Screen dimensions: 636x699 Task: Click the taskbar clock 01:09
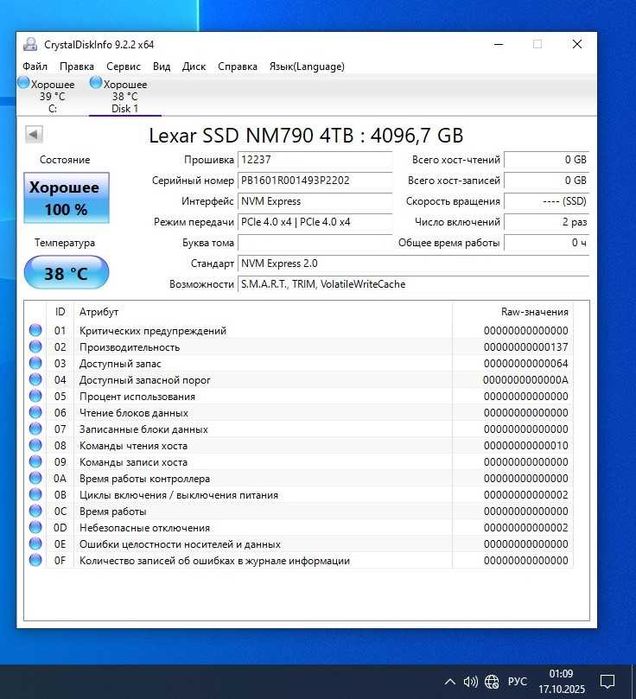pos(562,681)
